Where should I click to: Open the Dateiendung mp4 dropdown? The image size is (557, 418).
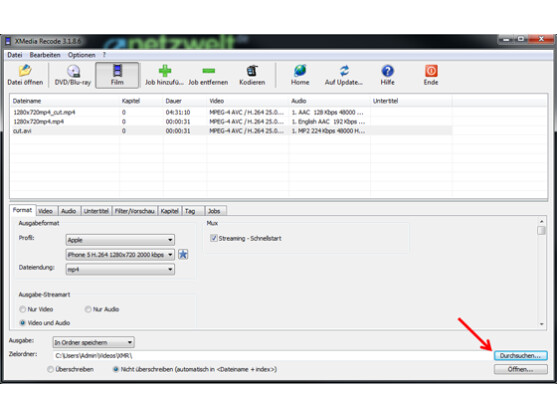[120, 270]
